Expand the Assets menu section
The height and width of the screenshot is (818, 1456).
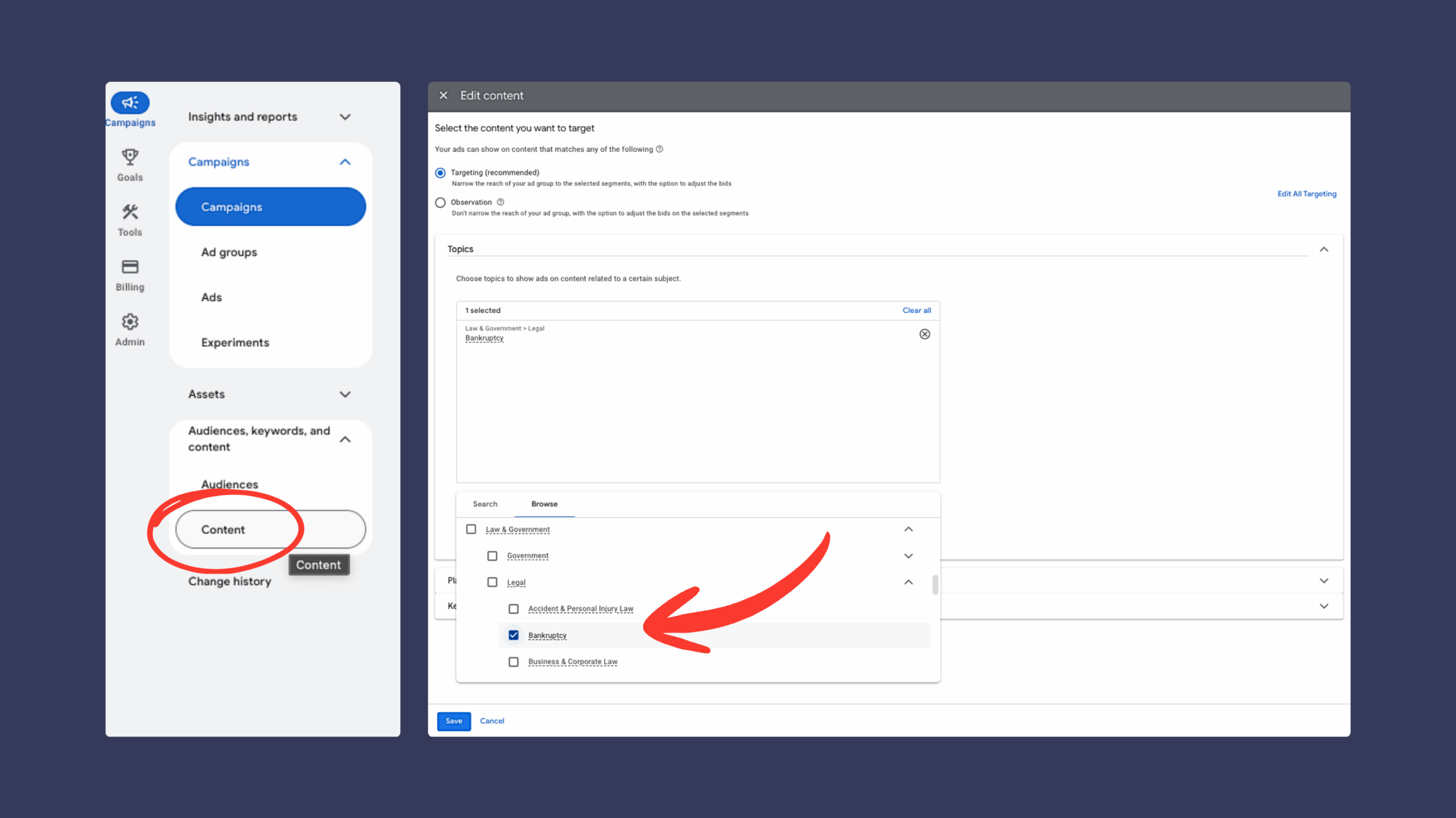pyautogui.click(x=345, y=395)
